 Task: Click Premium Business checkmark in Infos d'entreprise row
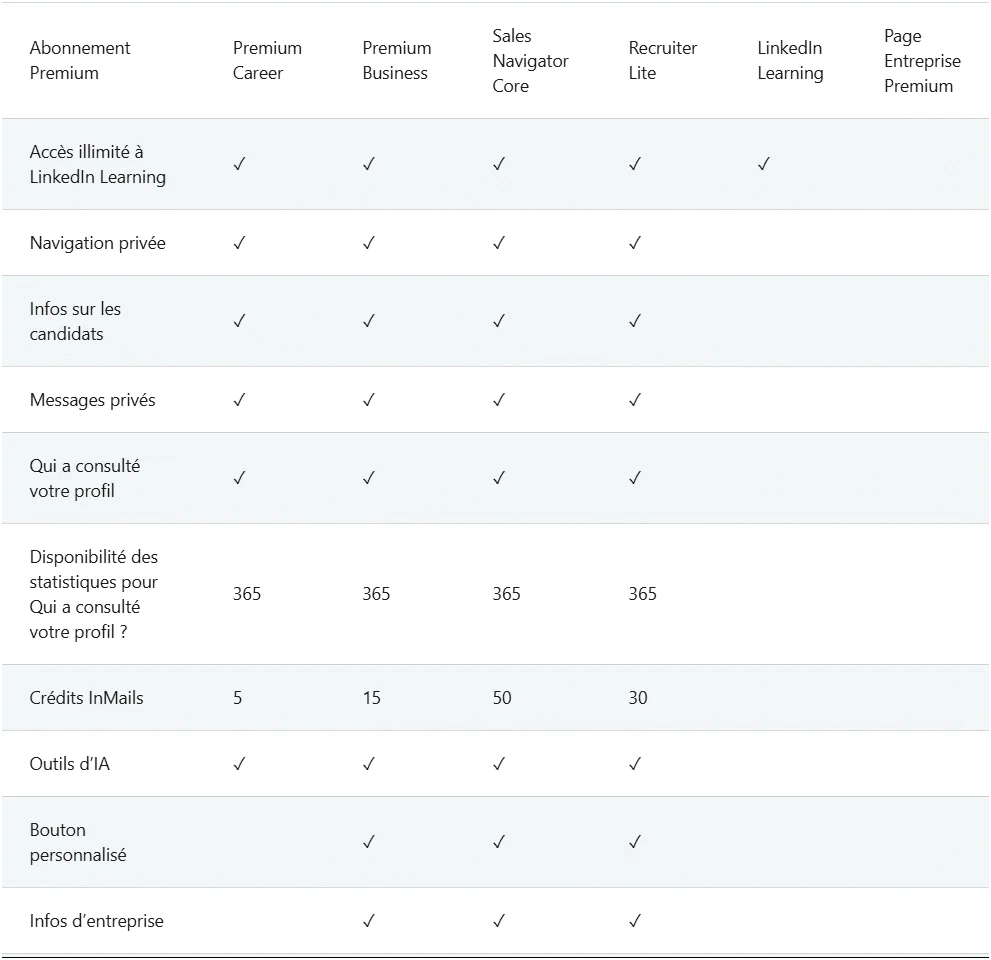pyautogui.click(x=368, y=921)
